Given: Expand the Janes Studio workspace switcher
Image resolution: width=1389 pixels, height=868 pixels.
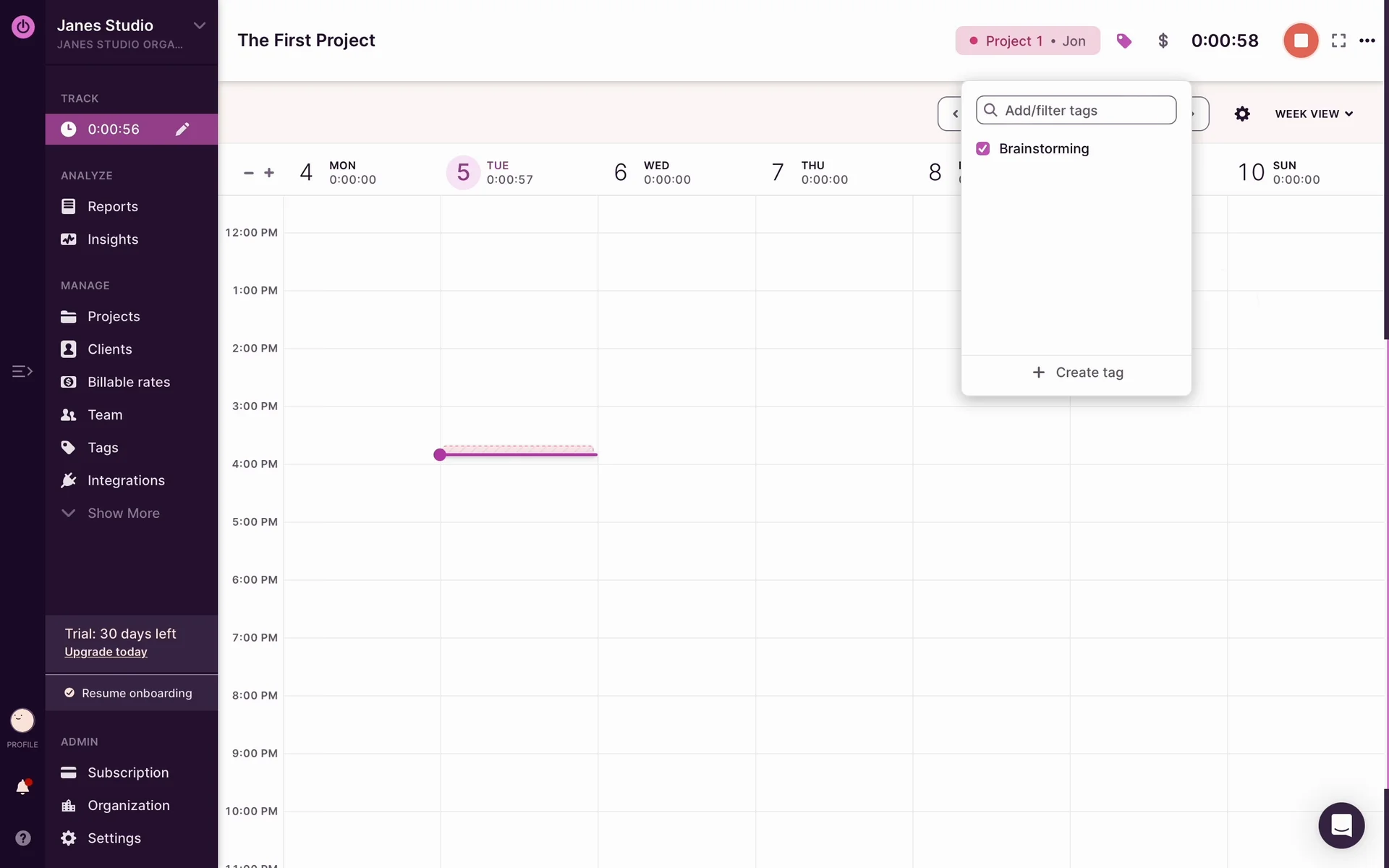Looking at the screenshot, I should 199,26.
